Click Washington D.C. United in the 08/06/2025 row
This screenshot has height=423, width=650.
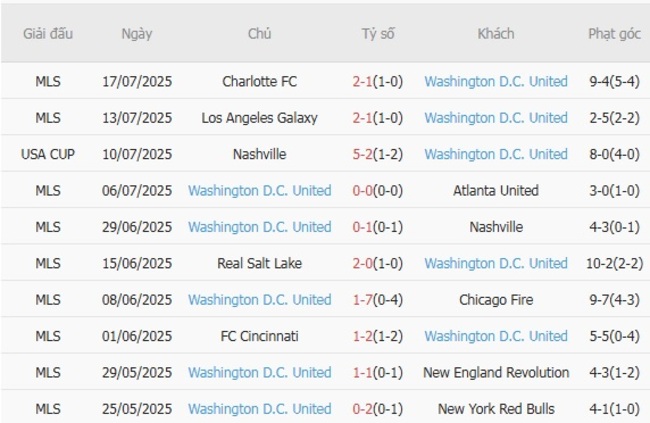tap(259, 299)
